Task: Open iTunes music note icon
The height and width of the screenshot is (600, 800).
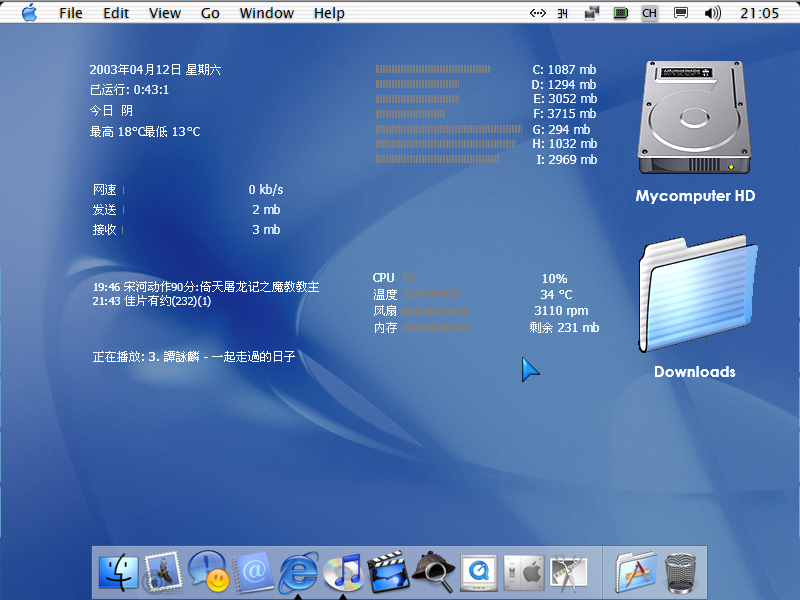Action: (x=343, y=572)
